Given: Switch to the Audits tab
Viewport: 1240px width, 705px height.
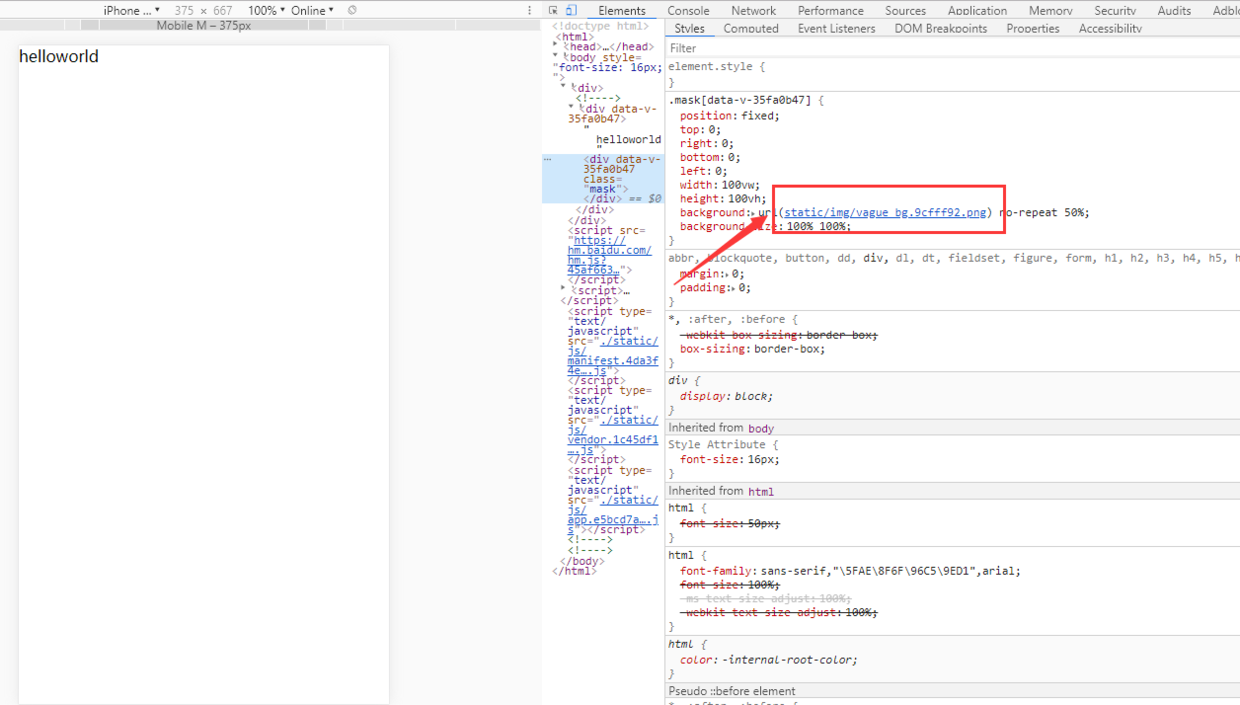Looking at the screenshot, I should [1174, 10].
